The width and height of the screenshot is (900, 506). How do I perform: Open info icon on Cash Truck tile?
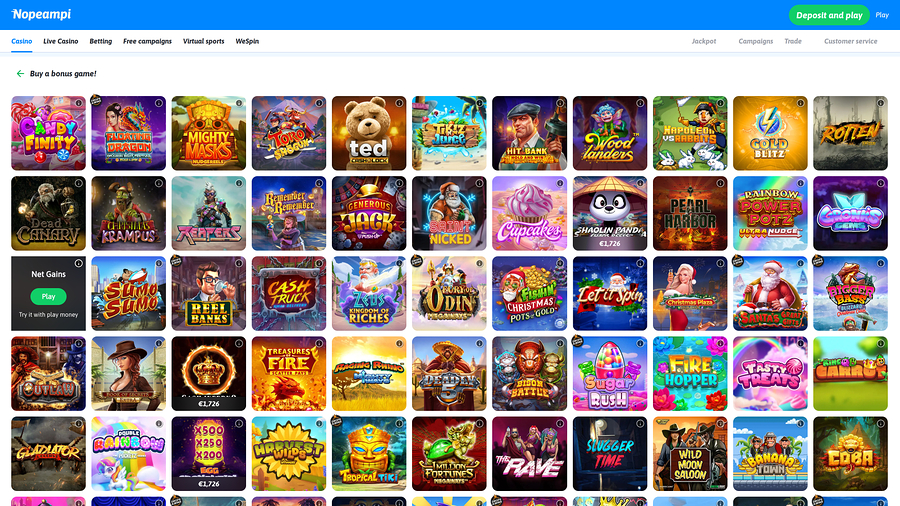(x=319, y=263)
